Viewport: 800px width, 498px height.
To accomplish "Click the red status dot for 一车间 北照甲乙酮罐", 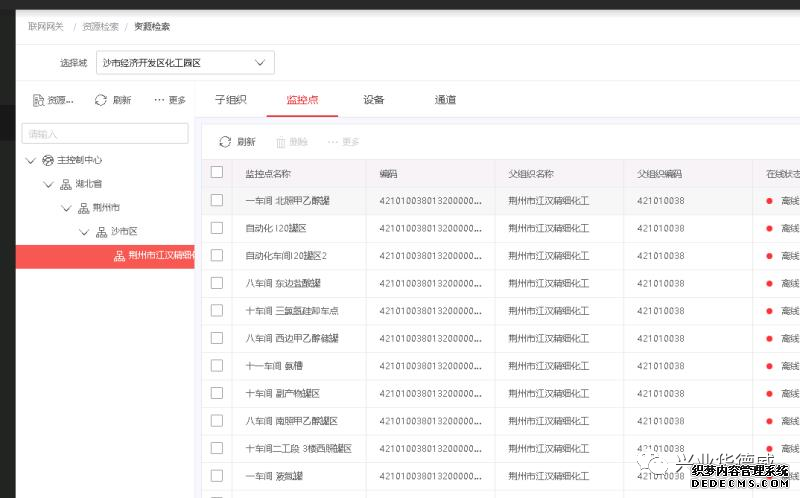I will [x=769, y=201].
